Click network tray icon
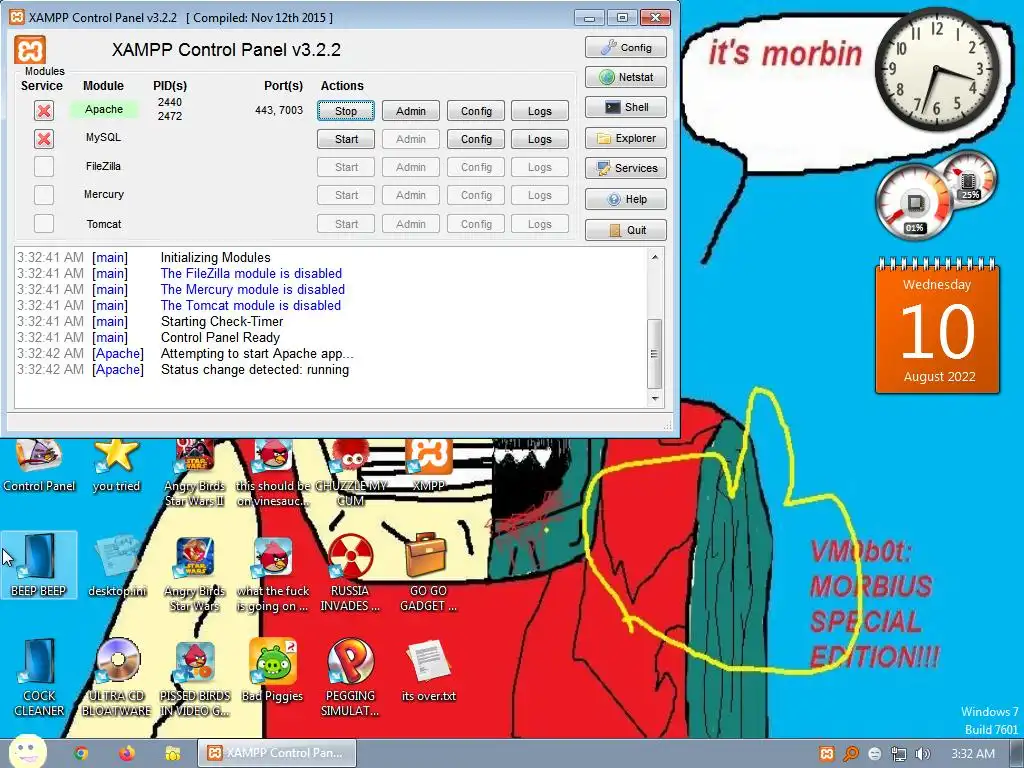Screen dimensions: 1024x768 pos(899,754)
